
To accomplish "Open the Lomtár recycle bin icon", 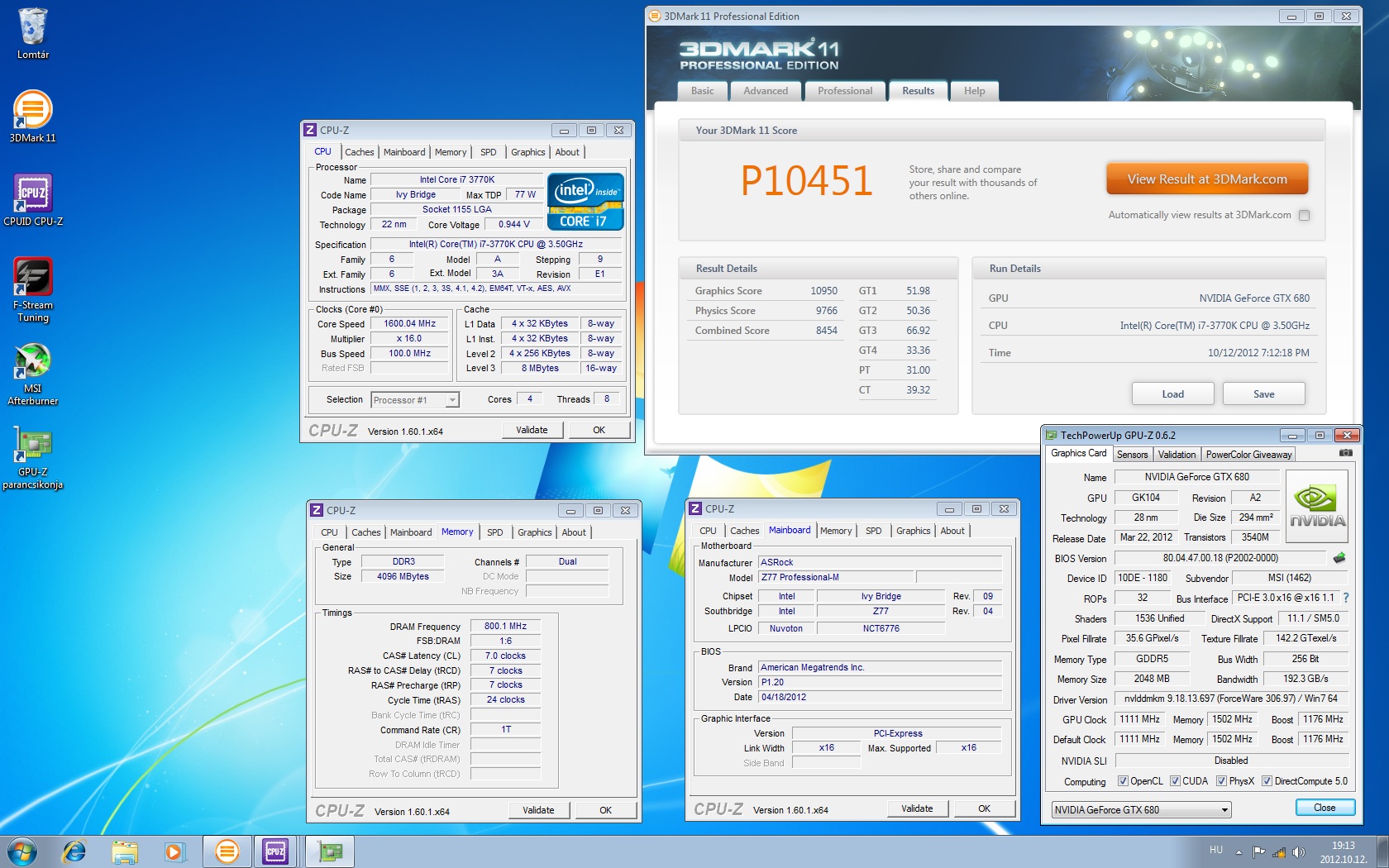I will [33, 33].
